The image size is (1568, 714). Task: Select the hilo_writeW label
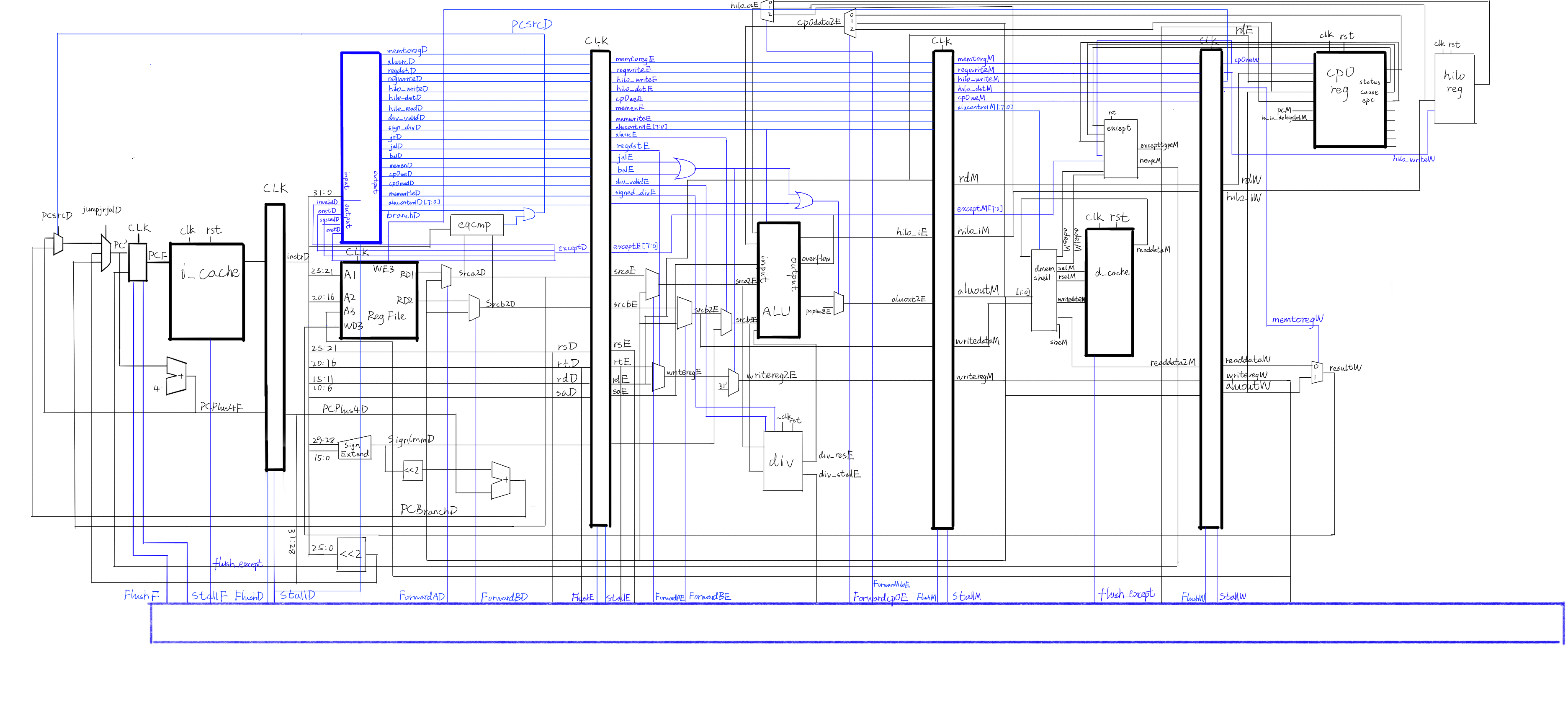tap(1414, 159)
